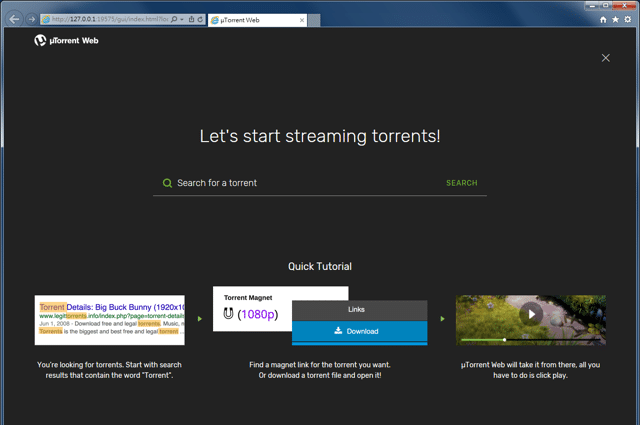Click the first green tutorial arrow
Image resolution: width=640 pixels, height=425 pixels.
click(x=200, y=318)
